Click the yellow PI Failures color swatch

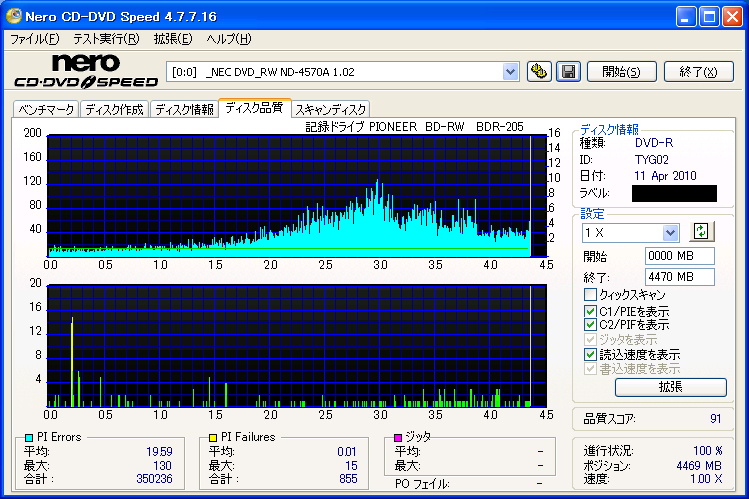[213, 437]
